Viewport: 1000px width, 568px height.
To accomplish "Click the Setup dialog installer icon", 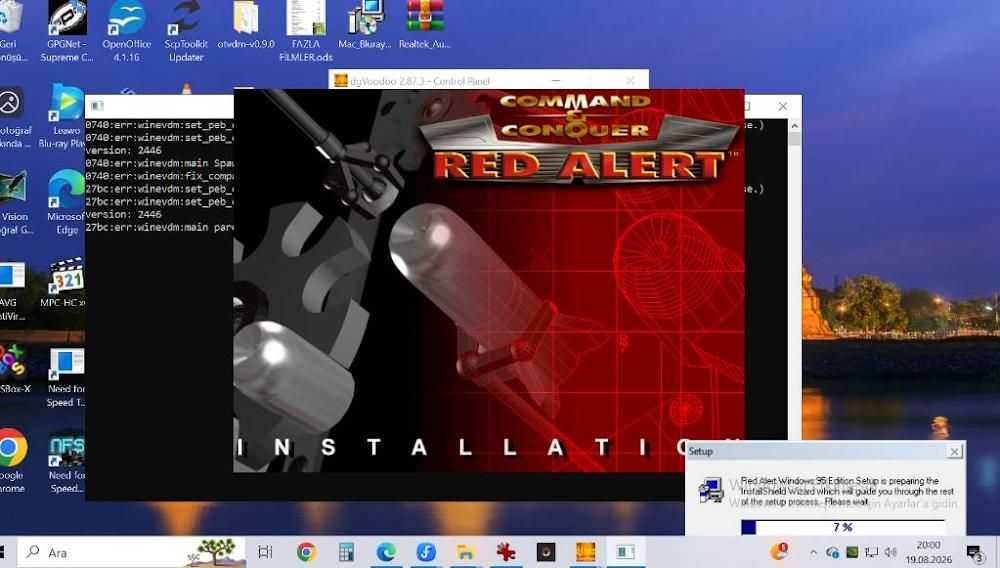I will tap(710, 491).
